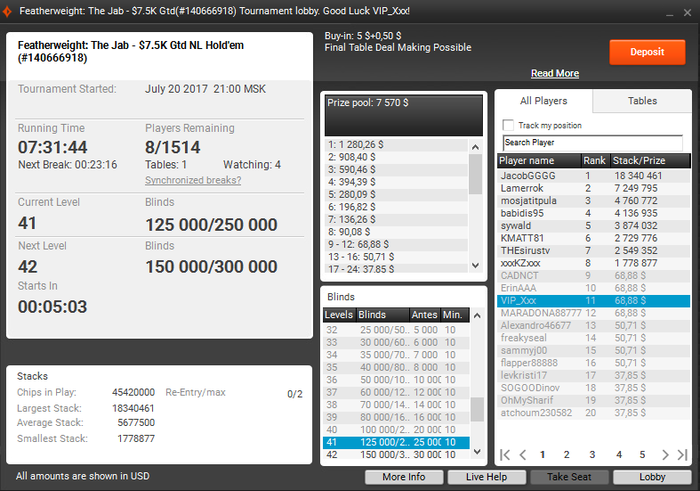Click the More Info button

404,477
